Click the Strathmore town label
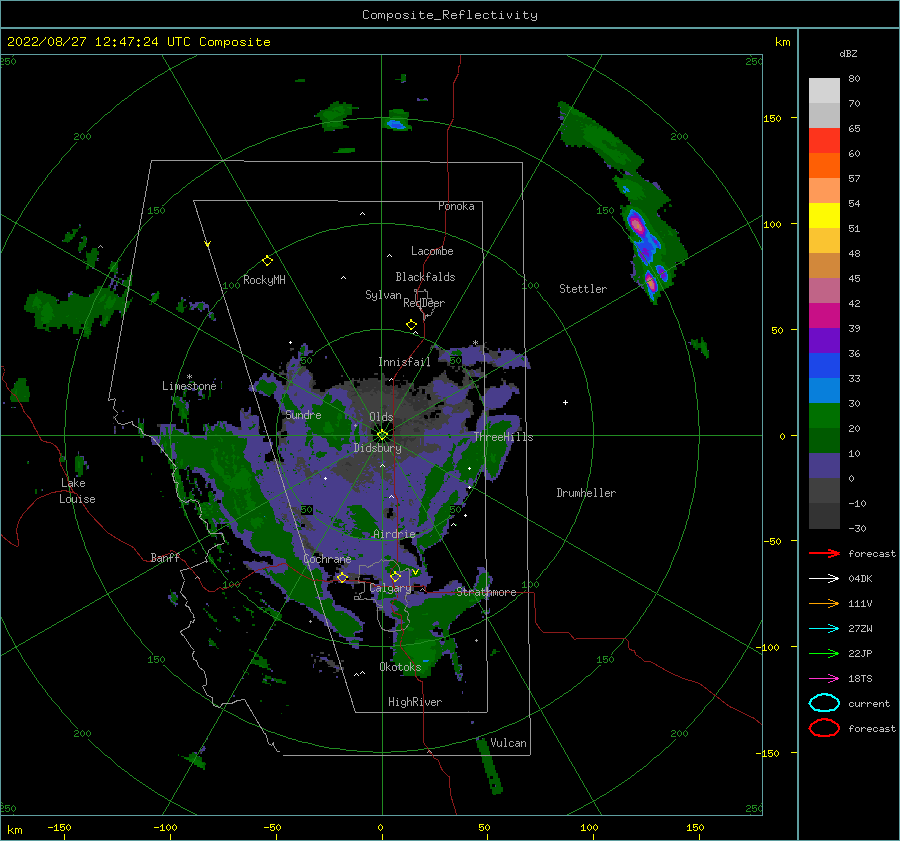This screenshot has width=900, height=841. pyautogui.click(x=486, y=592)
